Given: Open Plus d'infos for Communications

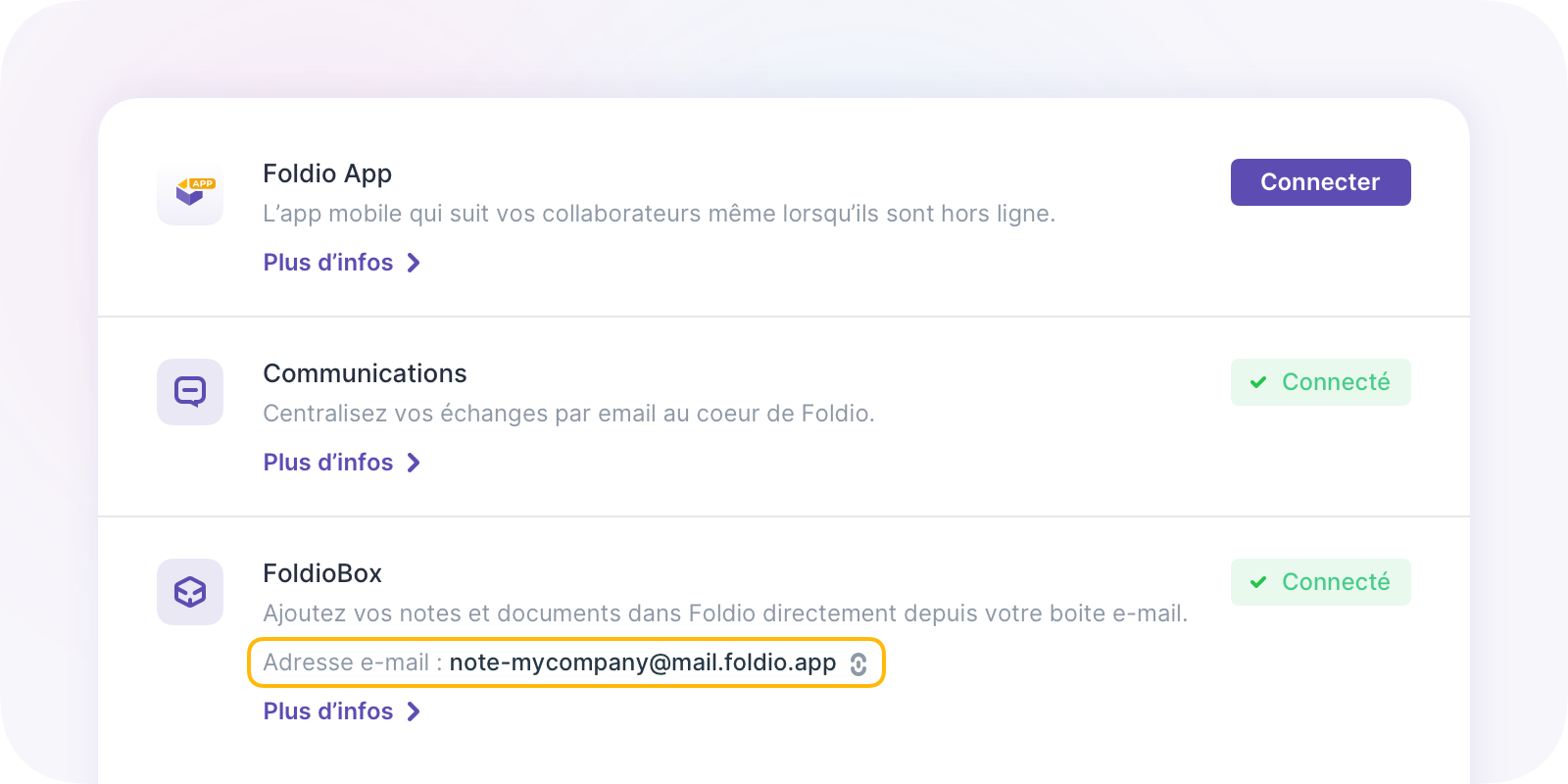Looking at the screenshot, I should click(x=328, y=463).
